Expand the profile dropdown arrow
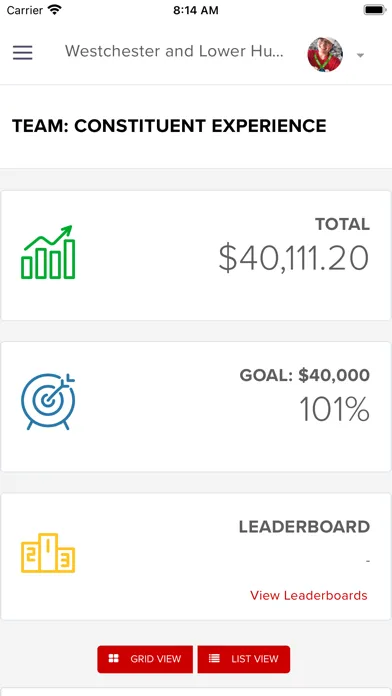 pyautogui.click(x=360, y=55)
